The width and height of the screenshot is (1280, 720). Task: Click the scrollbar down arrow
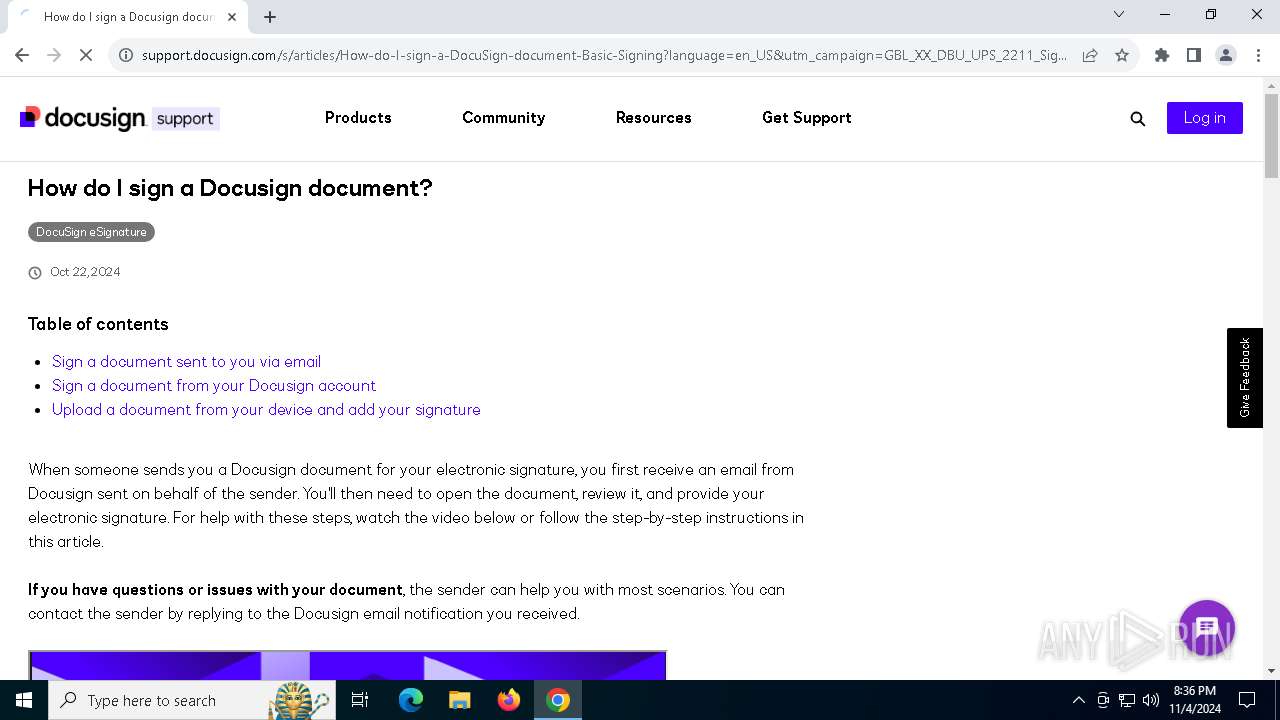(1271, 671)
